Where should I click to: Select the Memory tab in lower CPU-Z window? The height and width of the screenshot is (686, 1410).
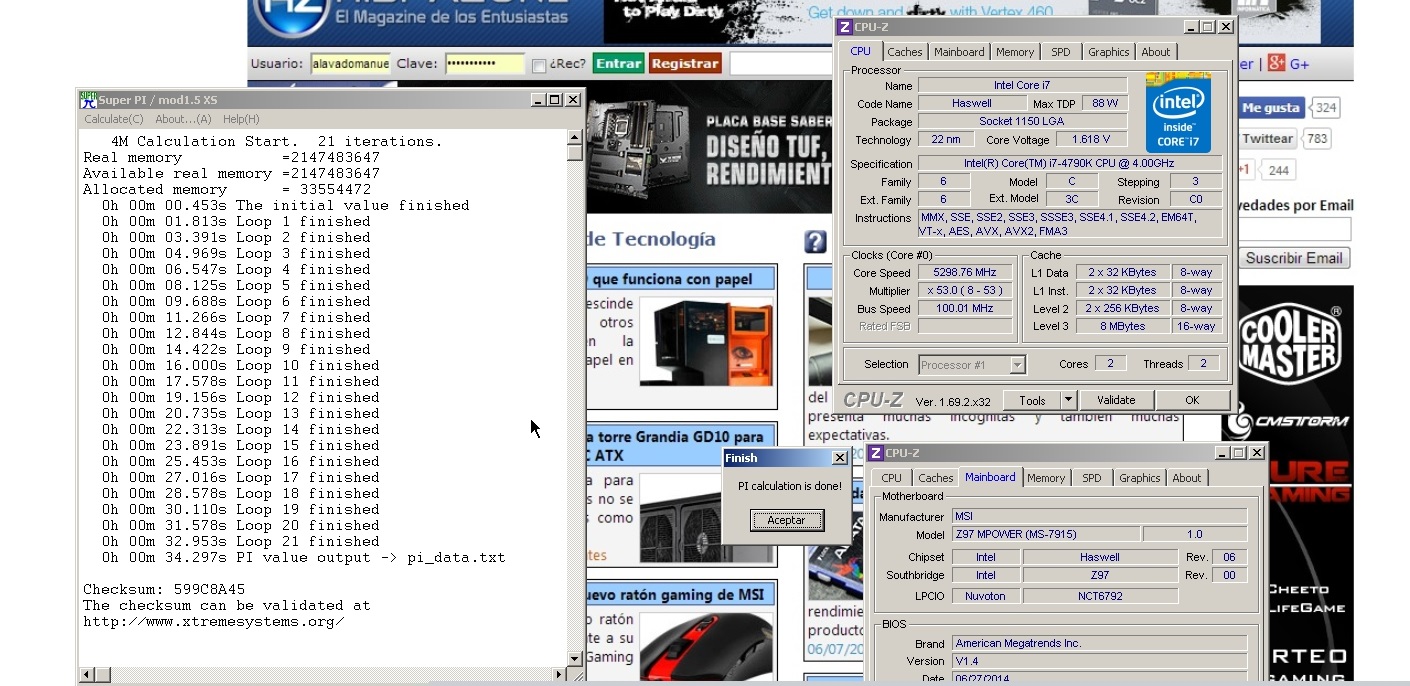(1046, 478)
